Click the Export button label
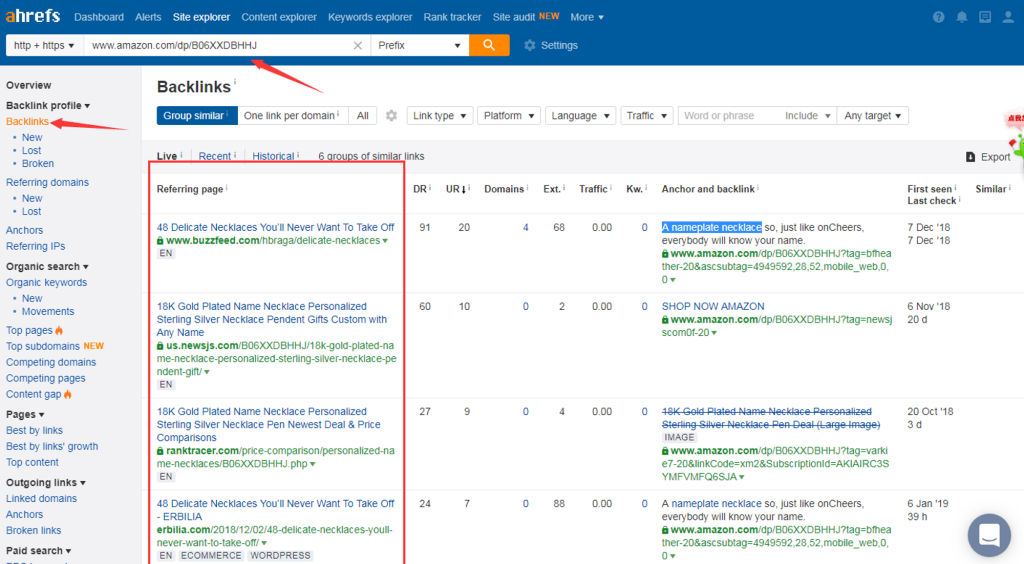 [995, 157]
